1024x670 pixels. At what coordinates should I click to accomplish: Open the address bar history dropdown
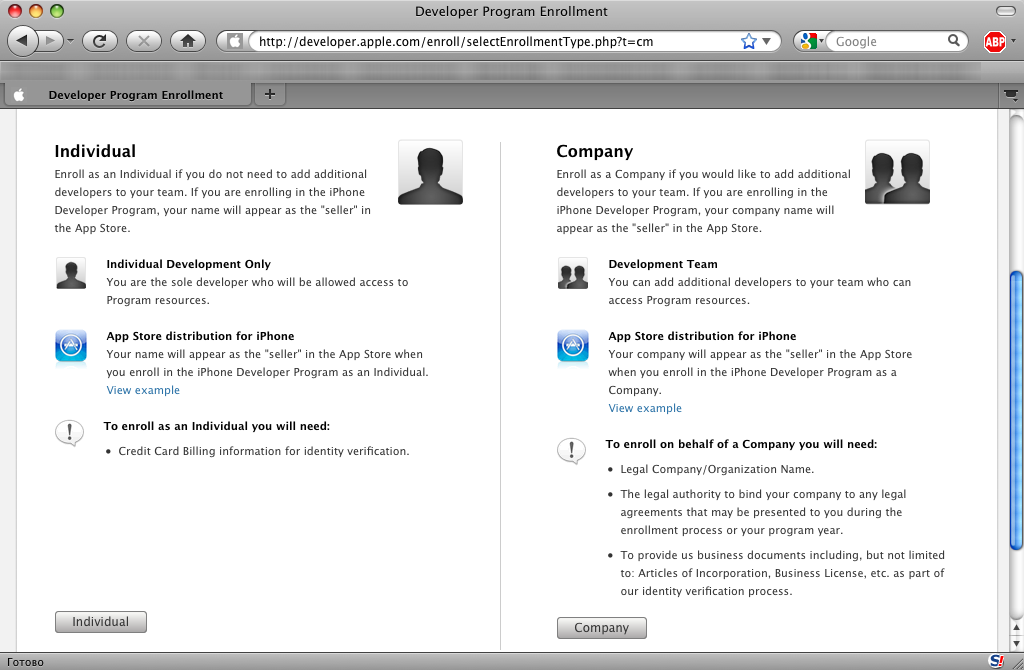[767, 41]
